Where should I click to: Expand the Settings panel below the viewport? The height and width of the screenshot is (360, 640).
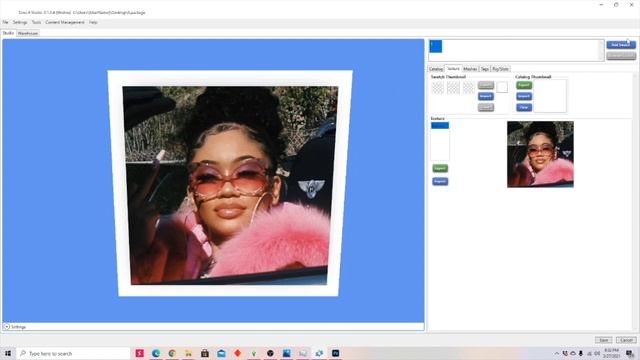click(7, 327)
